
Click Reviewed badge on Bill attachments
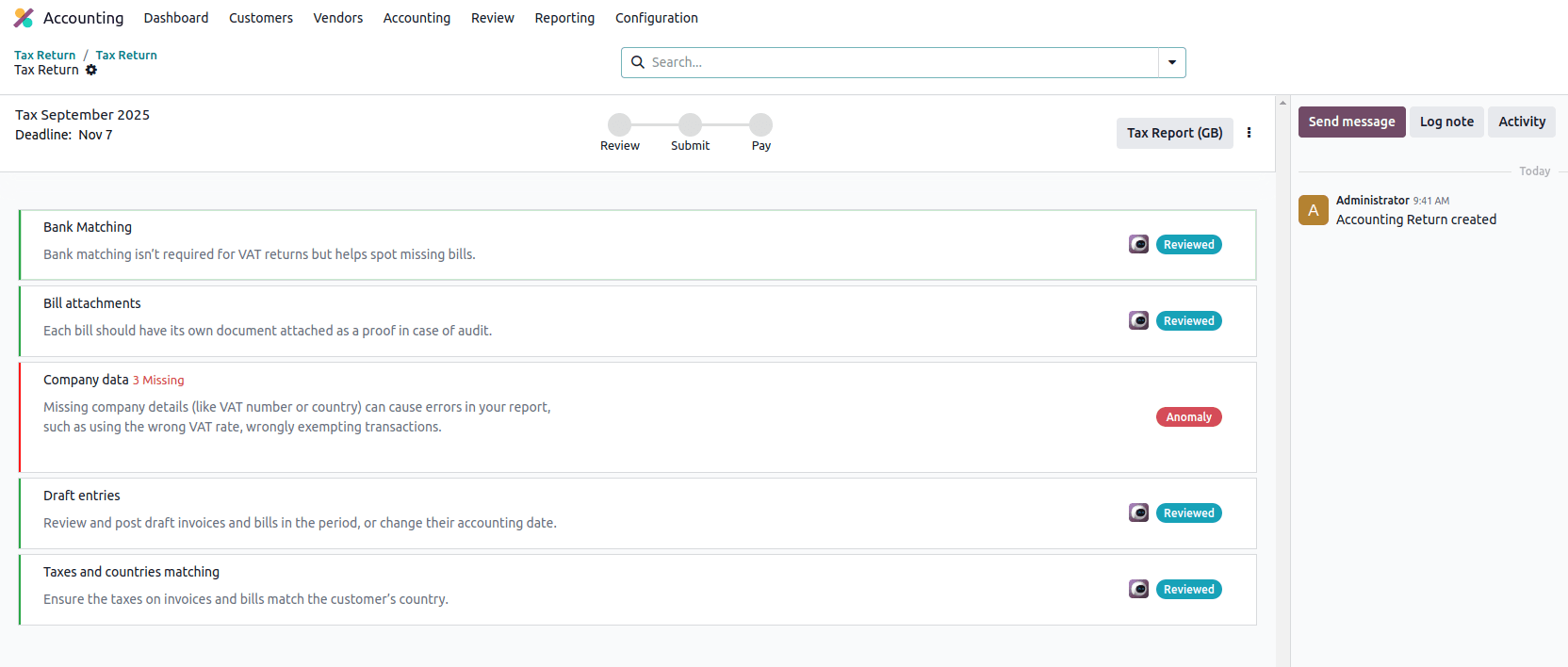pyautogui.click(x=1189, y=320)
